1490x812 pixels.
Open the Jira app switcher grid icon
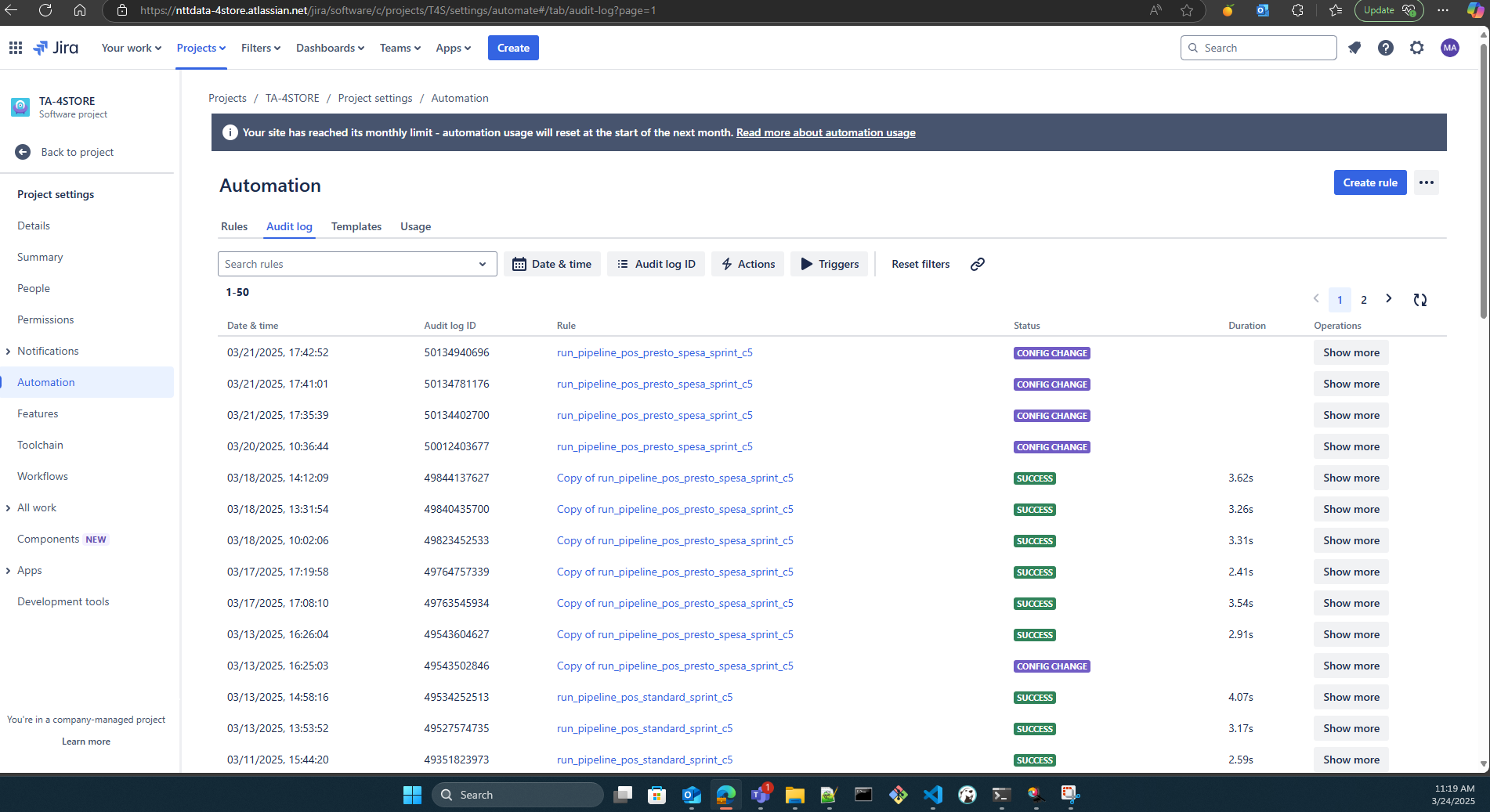(16, 48)
